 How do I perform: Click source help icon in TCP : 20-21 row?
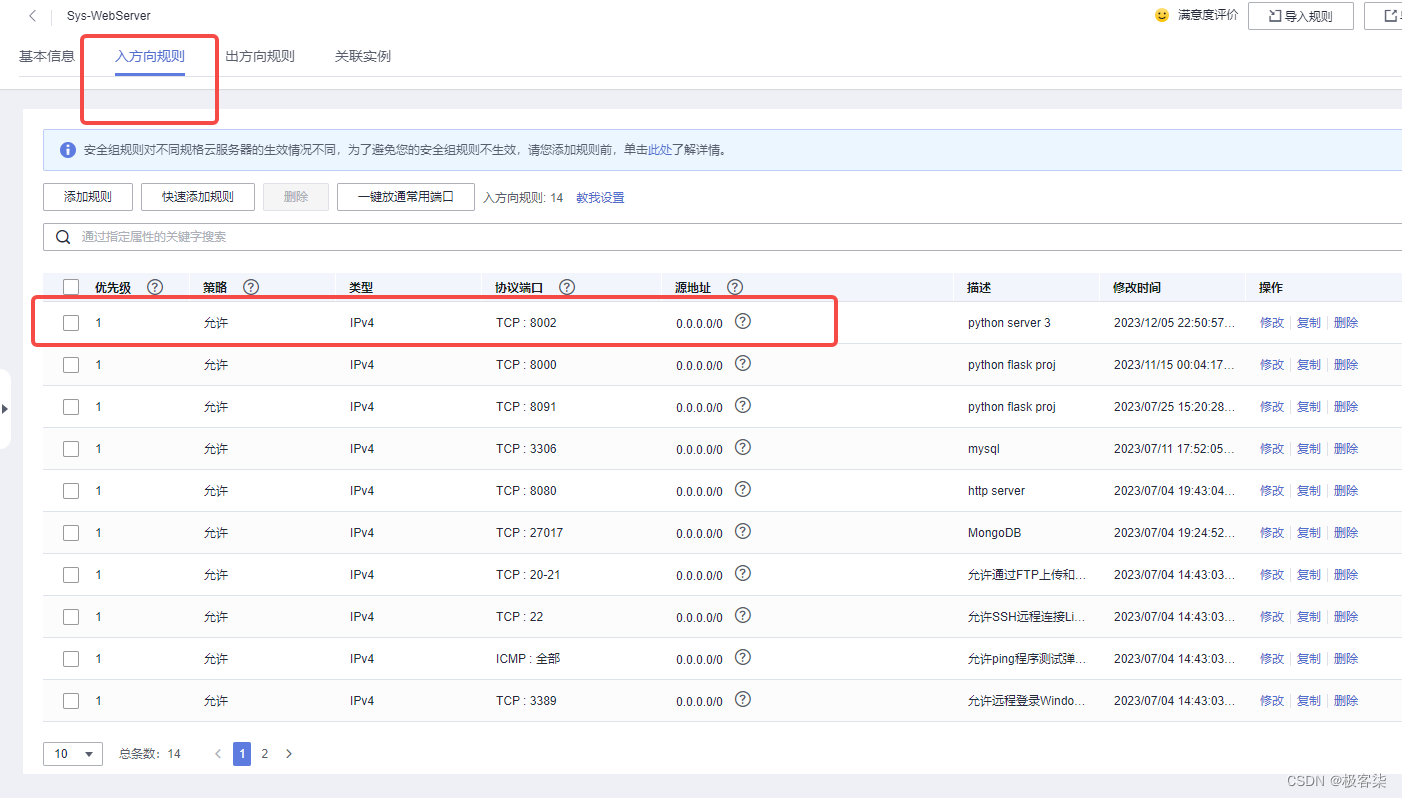[742, 573]
